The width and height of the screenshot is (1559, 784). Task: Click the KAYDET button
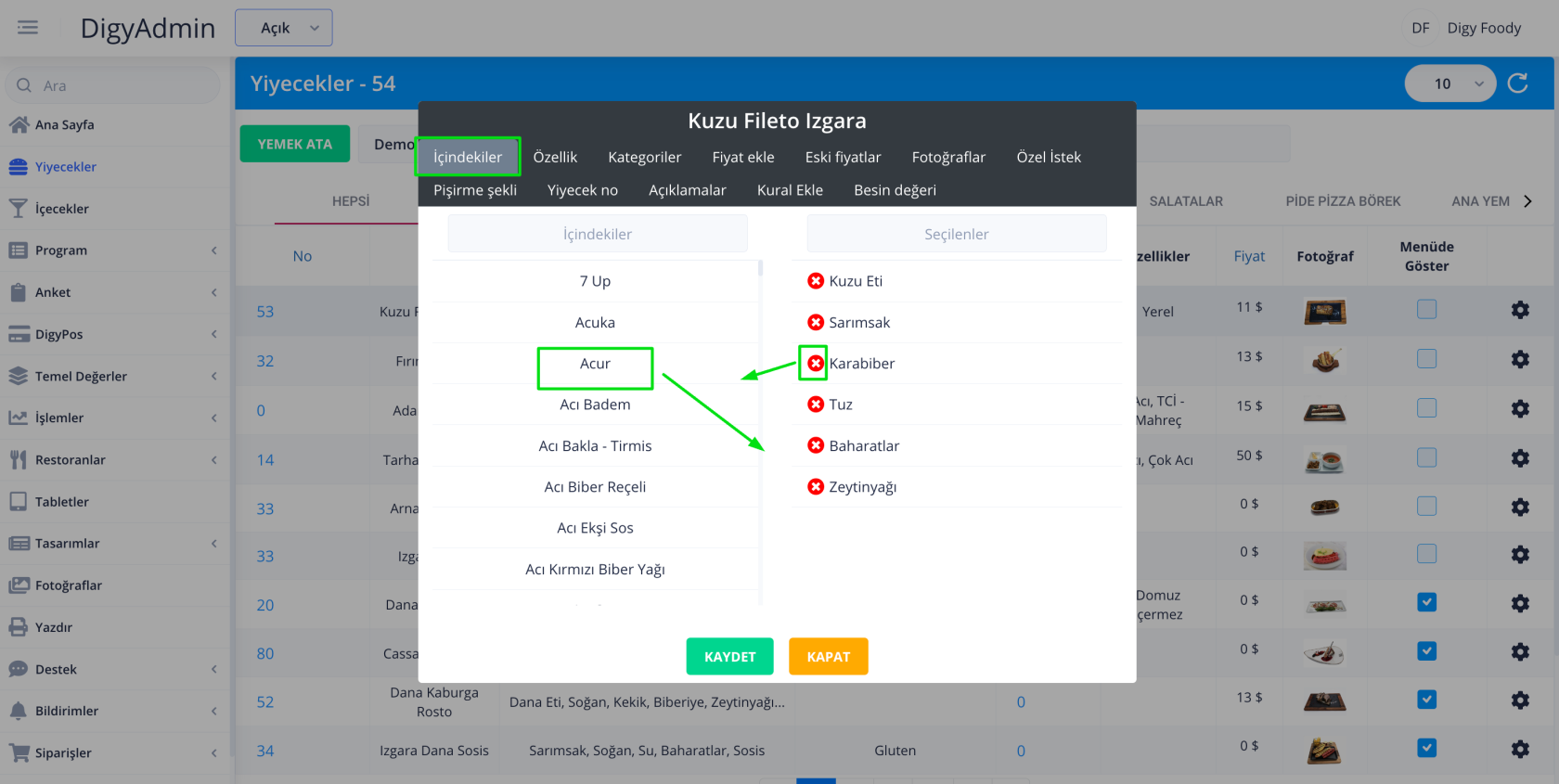(x=729, y=656)
